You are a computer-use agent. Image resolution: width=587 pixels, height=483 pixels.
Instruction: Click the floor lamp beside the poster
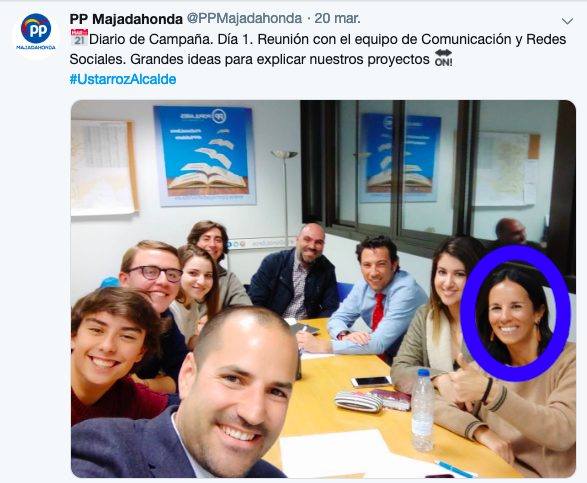pos(285,197)
